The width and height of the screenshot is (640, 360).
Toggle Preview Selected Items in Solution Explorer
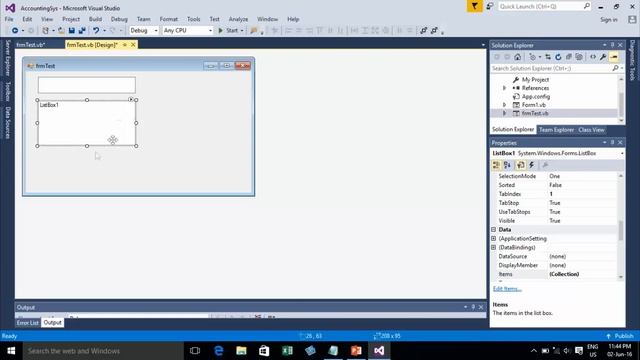(614, 57)
